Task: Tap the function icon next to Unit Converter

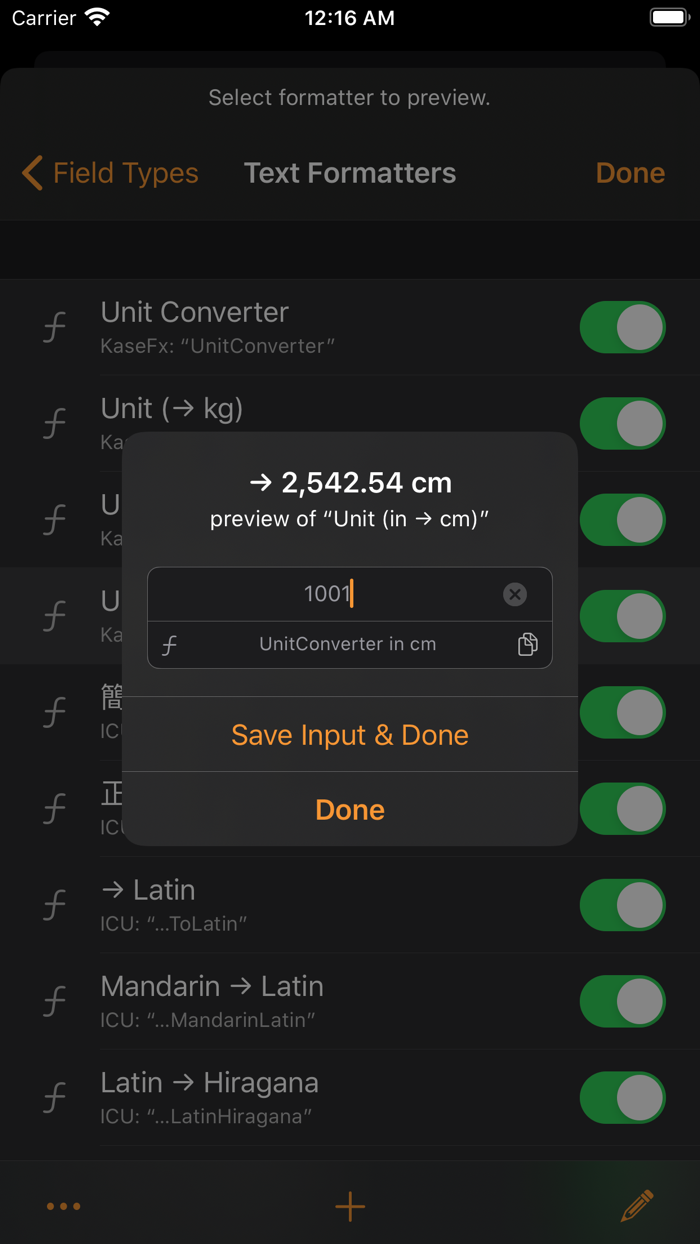Action: click(x=55, y=327)
